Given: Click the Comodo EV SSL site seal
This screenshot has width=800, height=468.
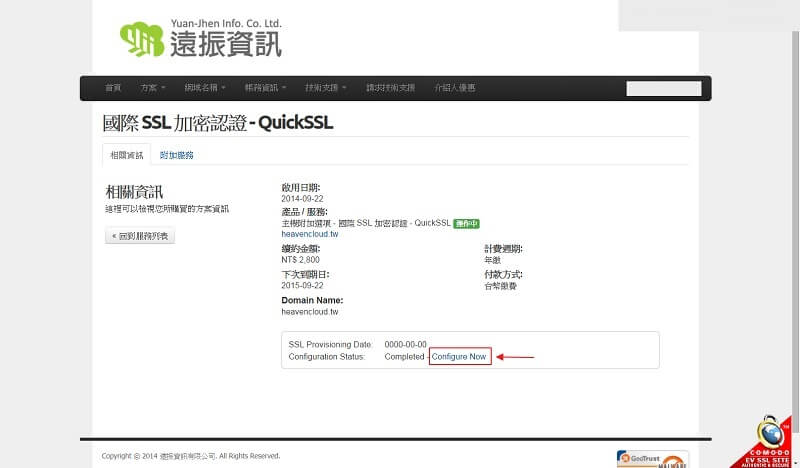Looking at the screenshot, I should pyautogui.click(x=765, y=443).
